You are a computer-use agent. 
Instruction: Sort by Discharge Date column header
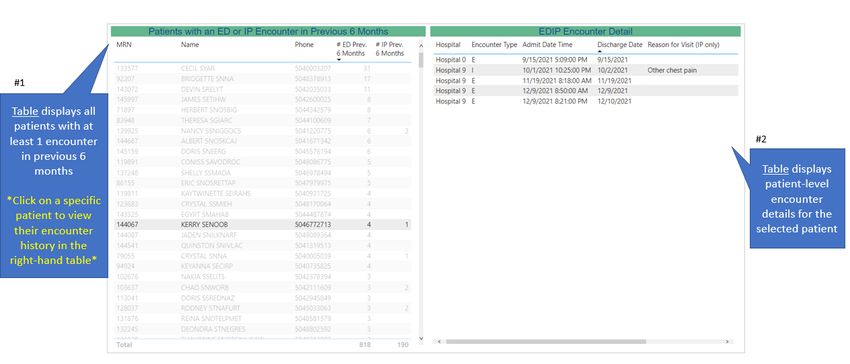pyautogui.click(x=620, y=44)
